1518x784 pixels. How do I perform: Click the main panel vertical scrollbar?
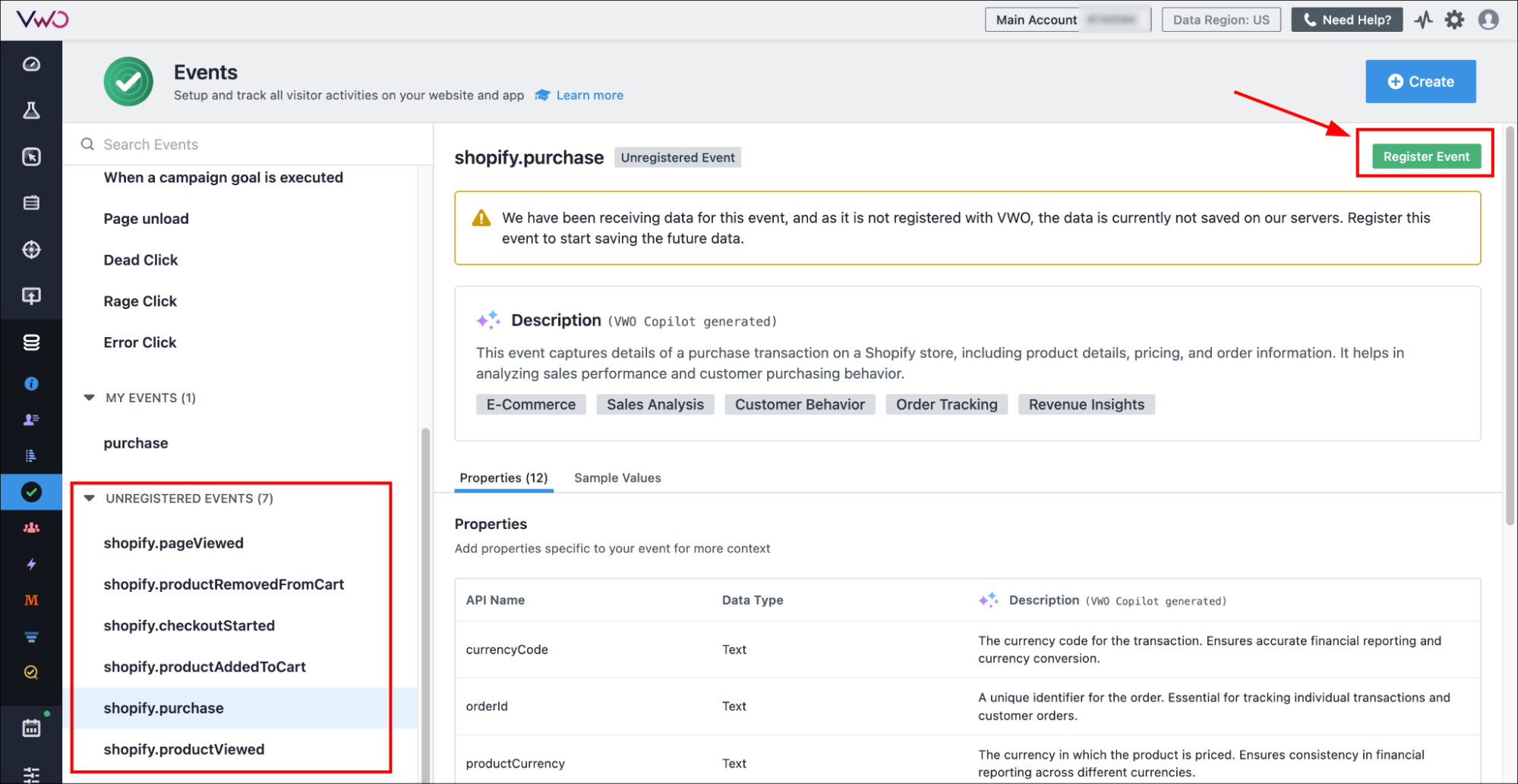tap(1510, 326)
